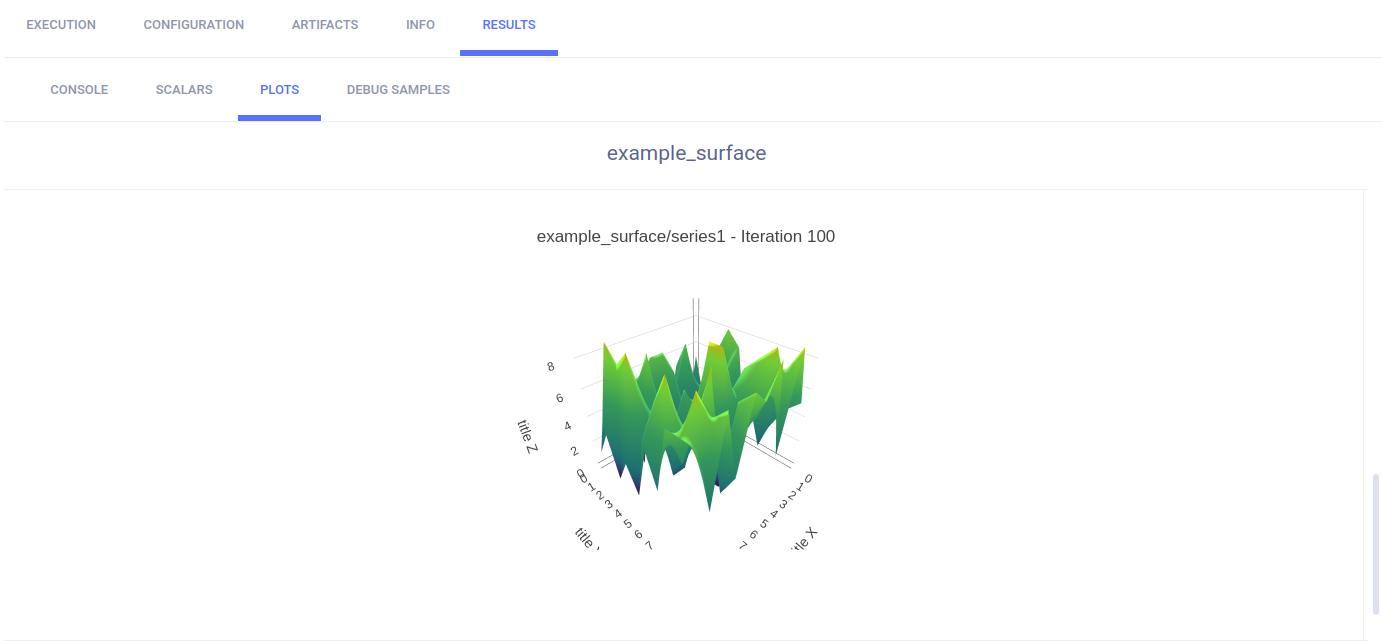Screen dimensions: 1382x641
Task: Click the 'title X' axis label
Action: click(804, 539)
